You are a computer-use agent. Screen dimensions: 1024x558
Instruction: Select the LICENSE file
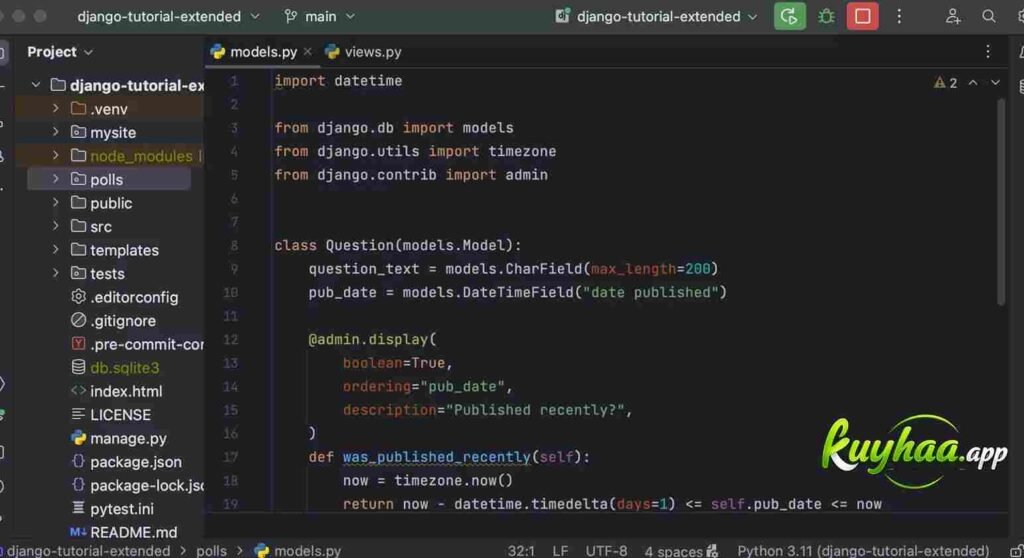[110, 415]
